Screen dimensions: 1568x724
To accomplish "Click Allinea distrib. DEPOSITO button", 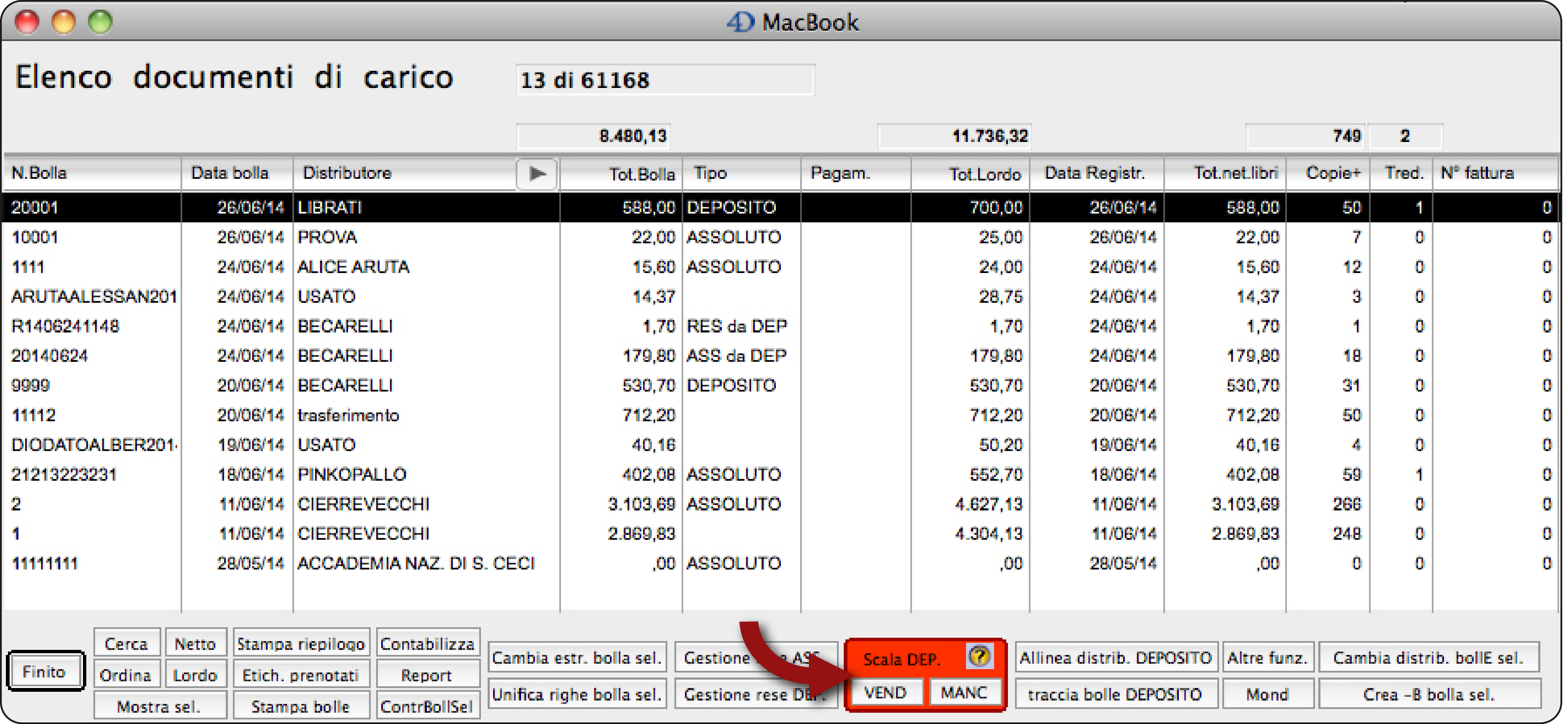I will click(1116, 658).
